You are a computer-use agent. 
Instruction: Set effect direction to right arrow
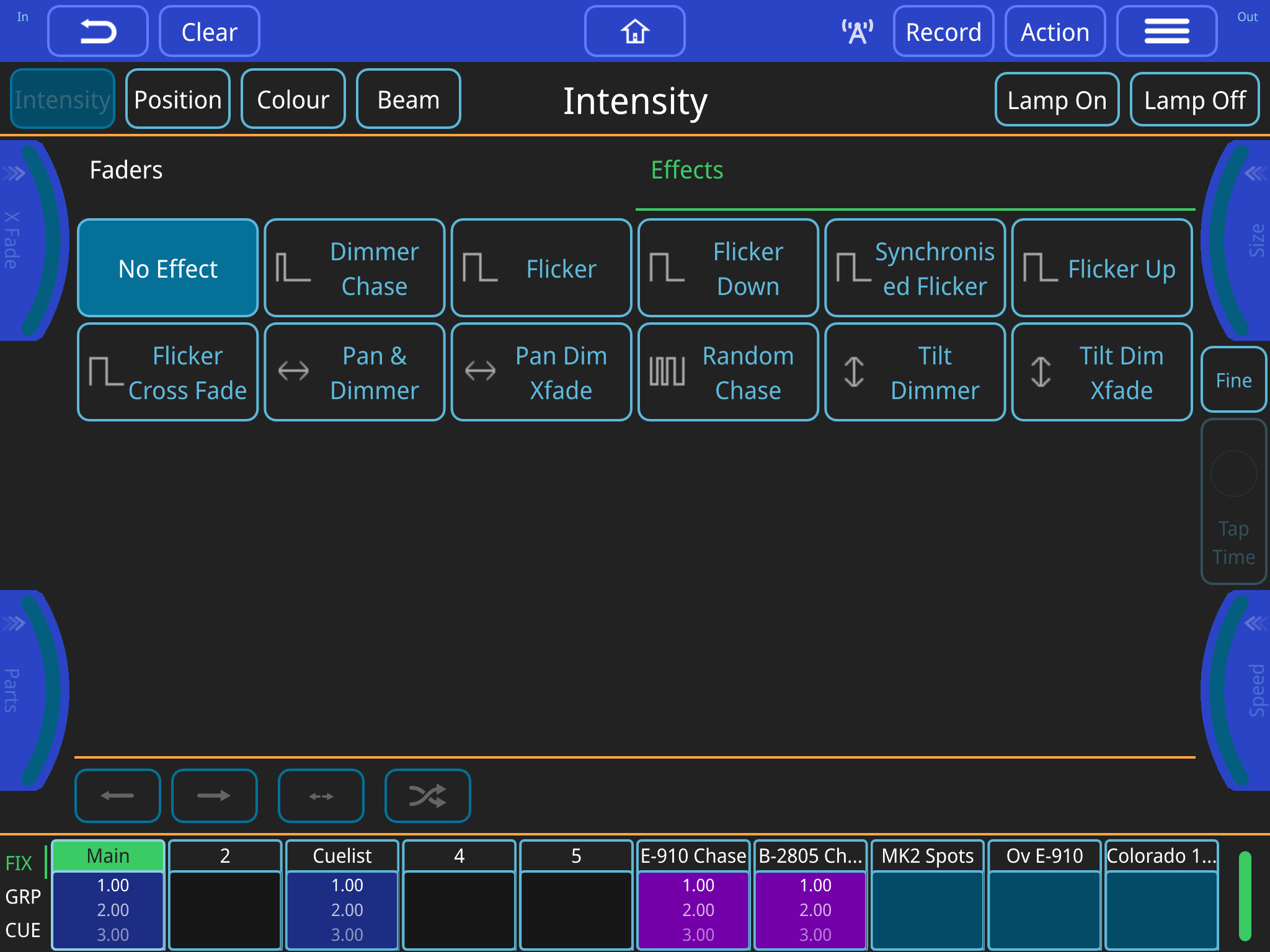click(x=214, y=795)
